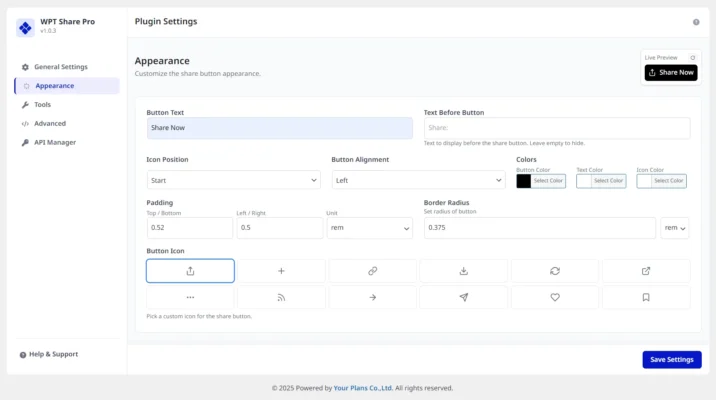The width and height of the screenshot is (716, 400).
Task: Click the Icon Color swatch
Action: (x=644, y=181)
